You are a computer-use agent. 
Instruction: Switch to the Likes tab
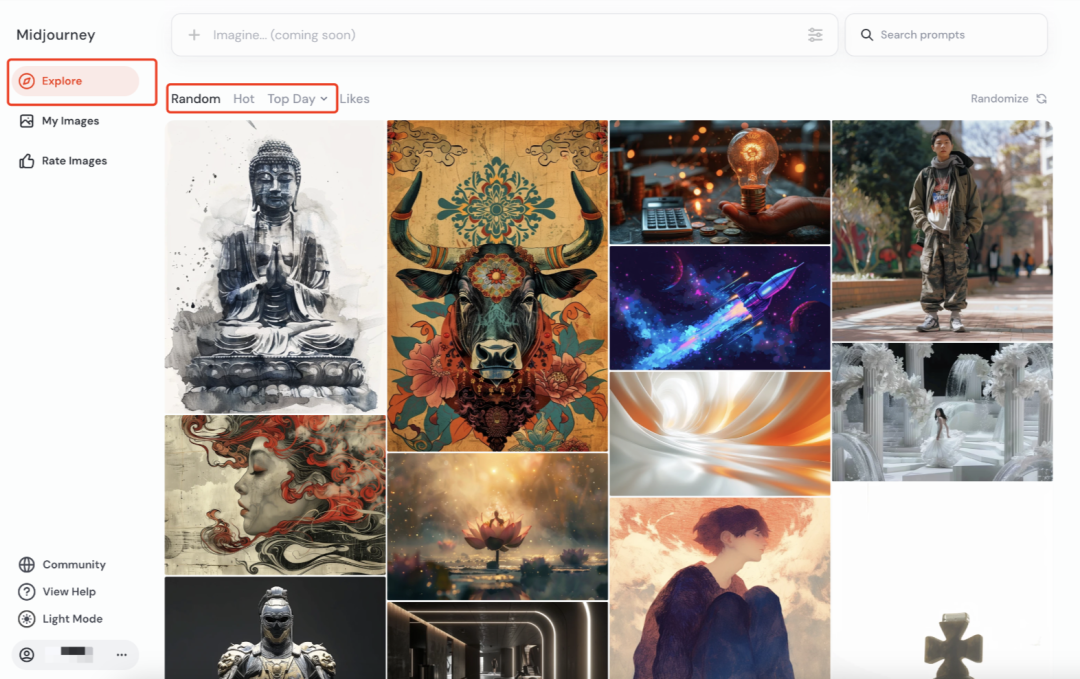pyautogui.click(x=354, y=99)
